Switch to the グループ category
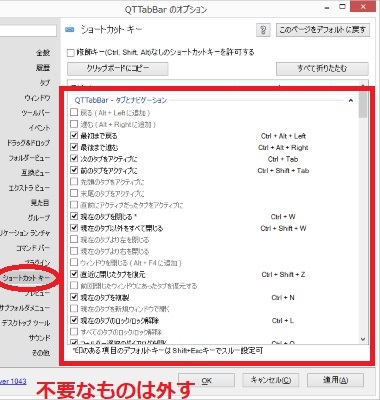 [x=39, y=218]
